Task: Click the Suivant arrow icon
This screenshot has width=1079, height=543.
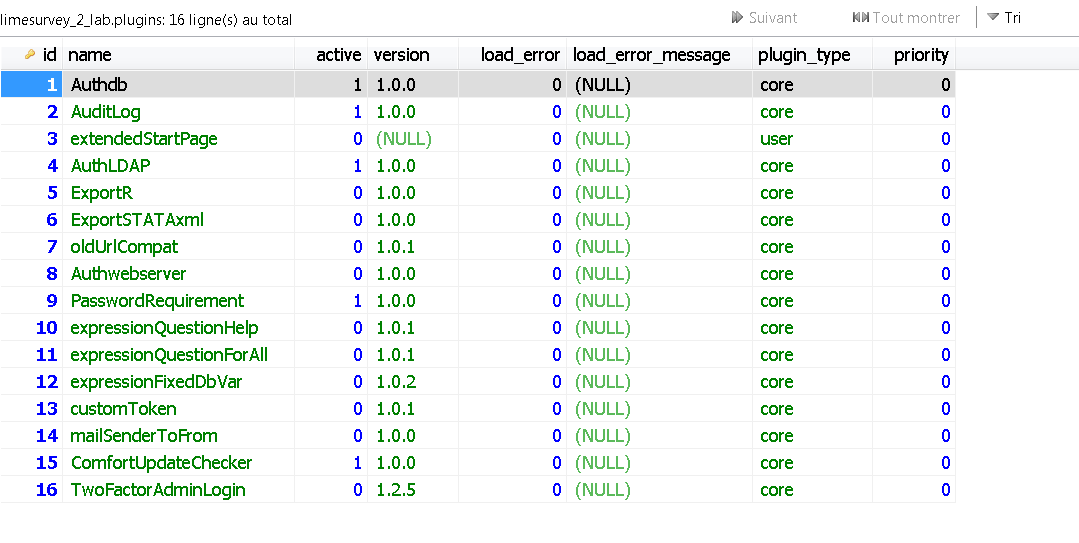Action: 738,18
